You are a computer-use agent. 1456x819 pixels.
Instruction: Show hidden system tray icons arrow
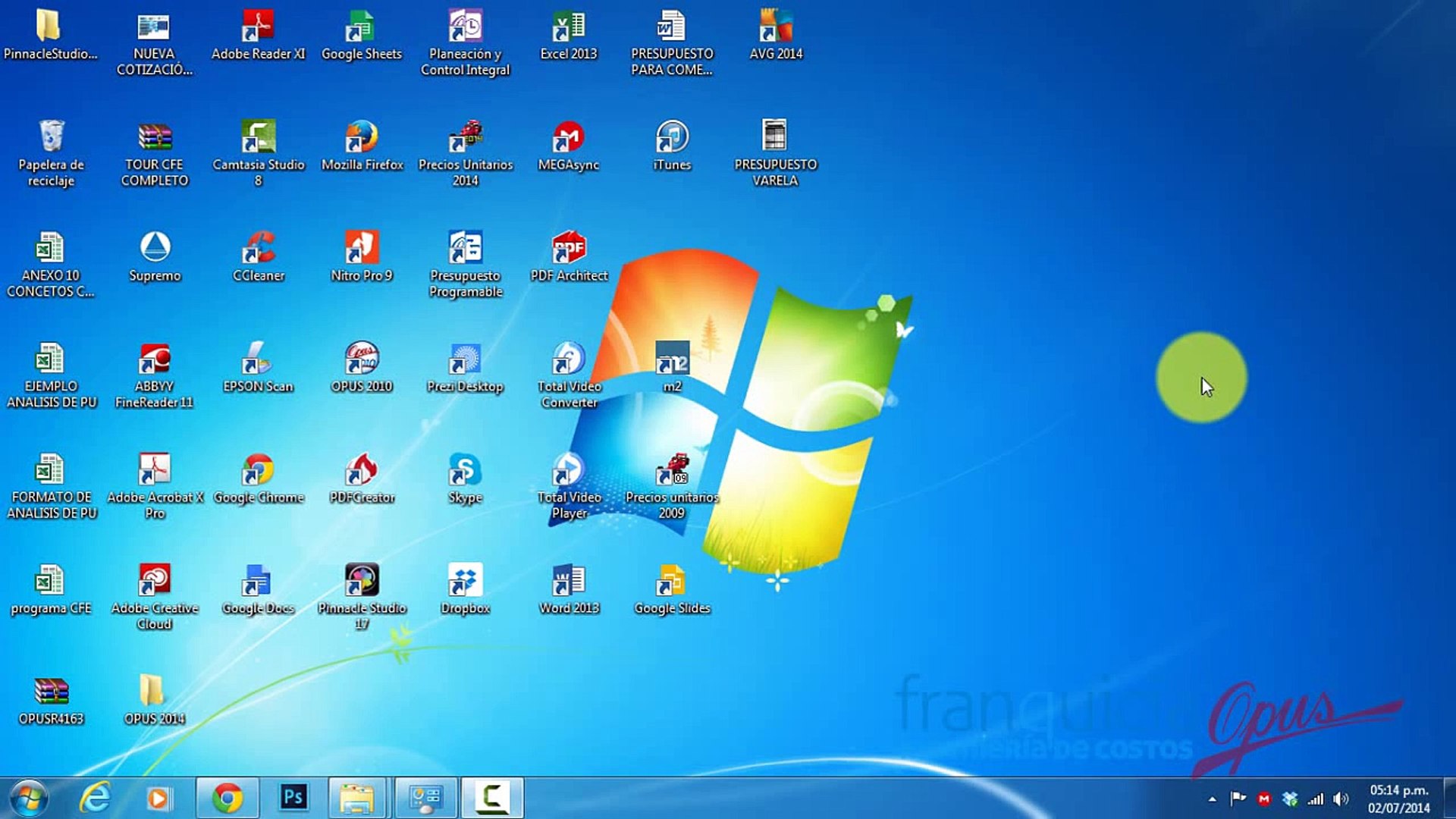coord(1212,799)
